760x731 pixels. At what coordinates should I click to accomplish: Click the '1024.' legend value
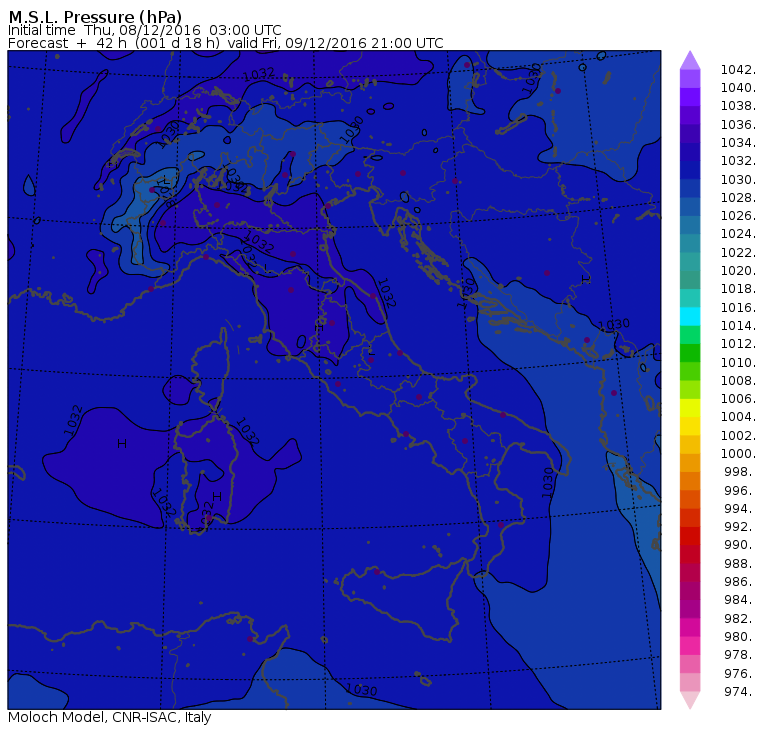tap(738, 234)
